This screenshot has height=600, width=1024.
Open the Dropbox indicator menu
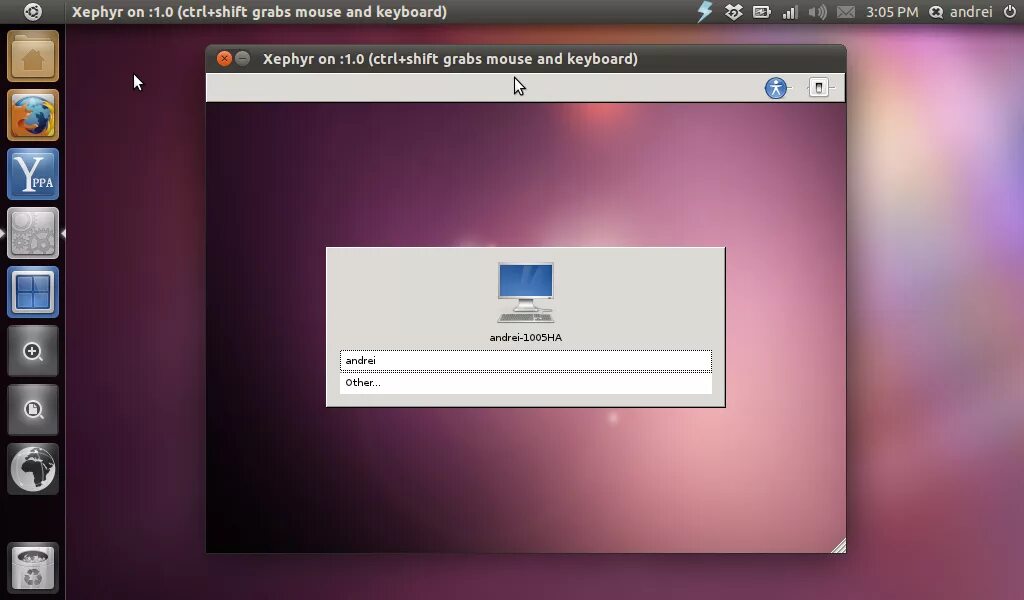coord(733,12)
